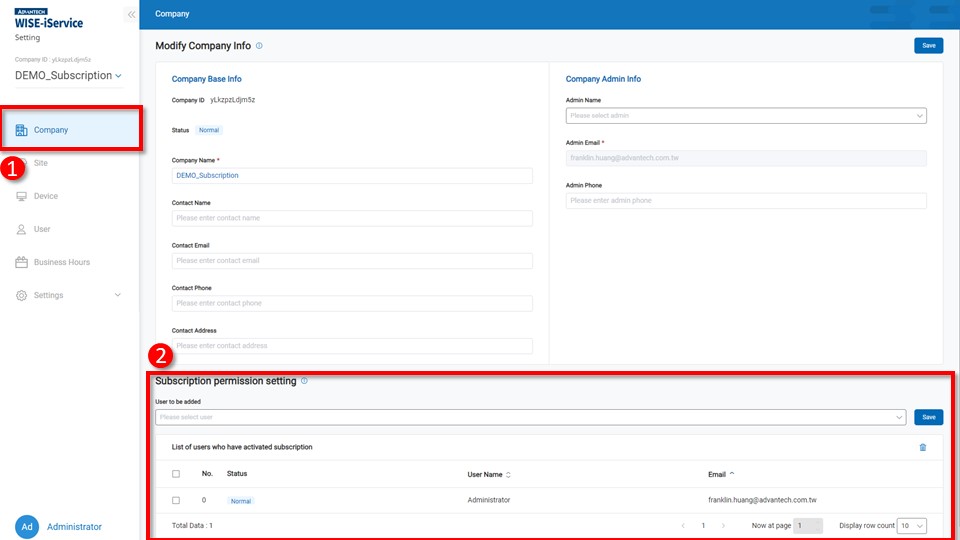Open the Device menu item
The image size is (960, 540).
(46, 196)
